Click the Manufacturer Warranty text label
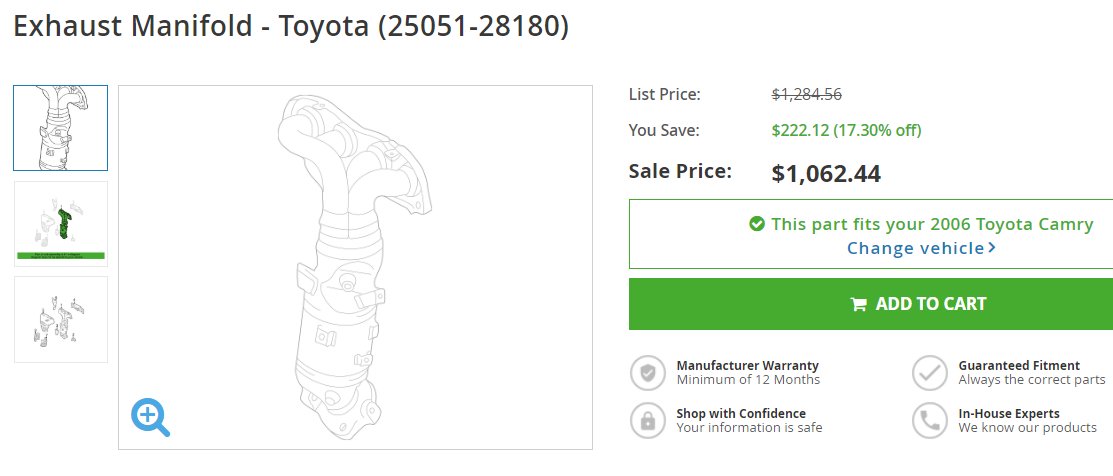The width and height of the screenshot is (1113, 476). click(x=747, y=365)
